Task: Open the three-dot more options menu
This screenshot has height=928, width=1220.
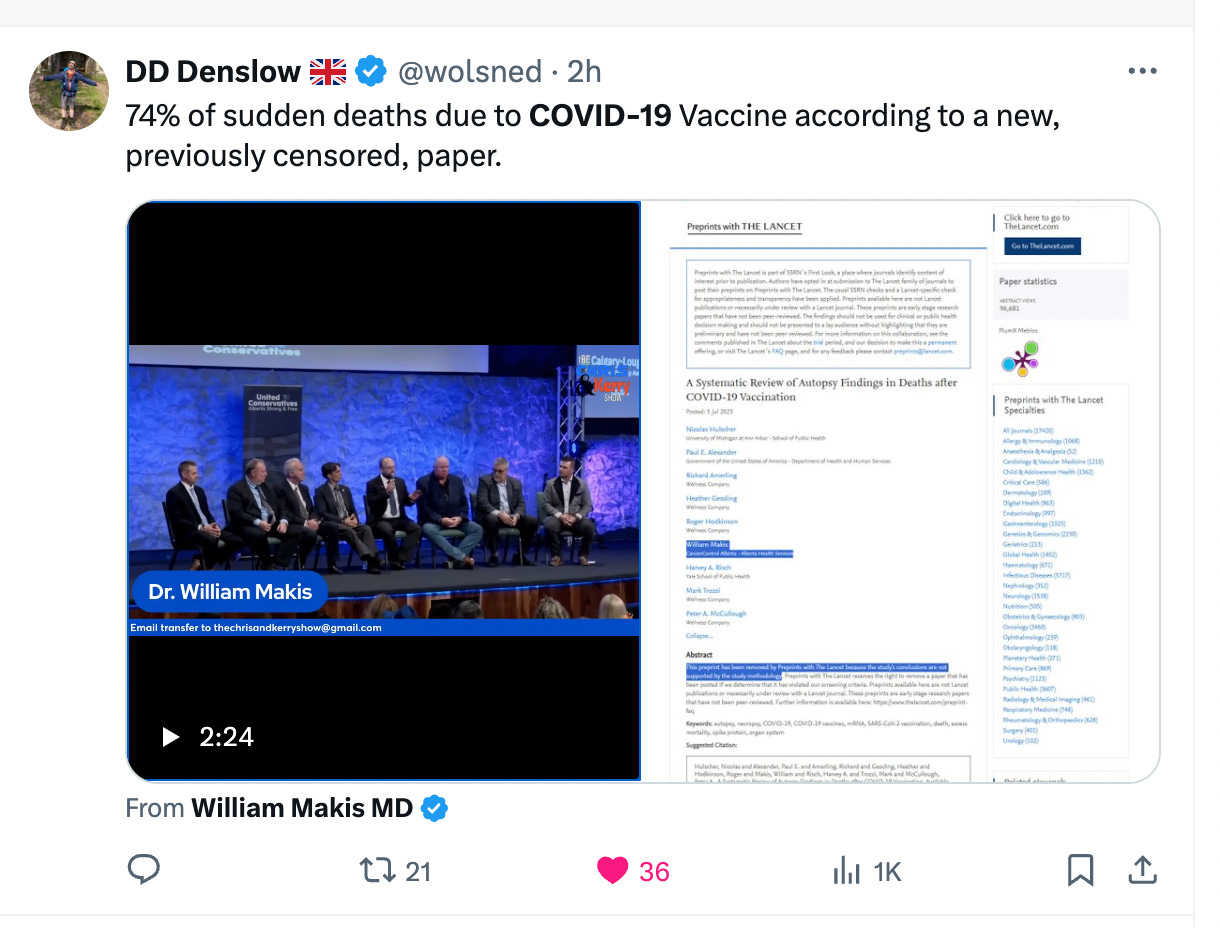Action: [x=1142, y=72]
